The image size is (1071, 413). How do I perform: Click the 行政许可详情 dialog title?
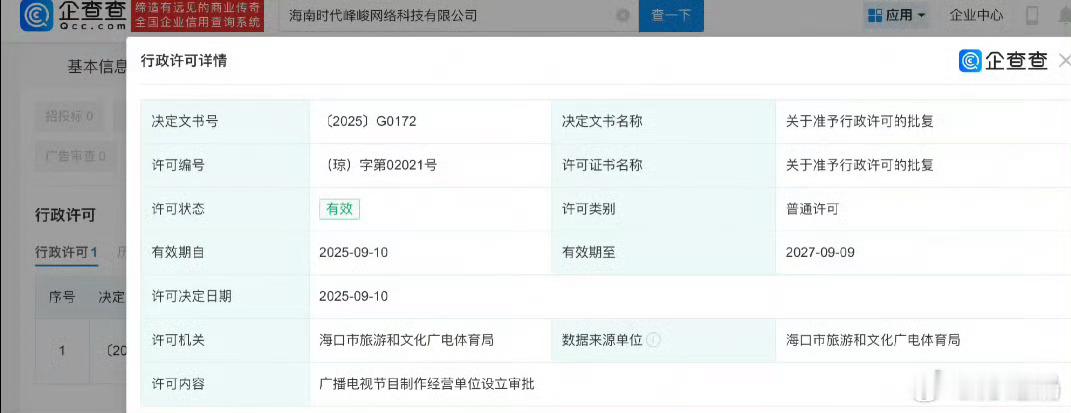coord(184,61)
